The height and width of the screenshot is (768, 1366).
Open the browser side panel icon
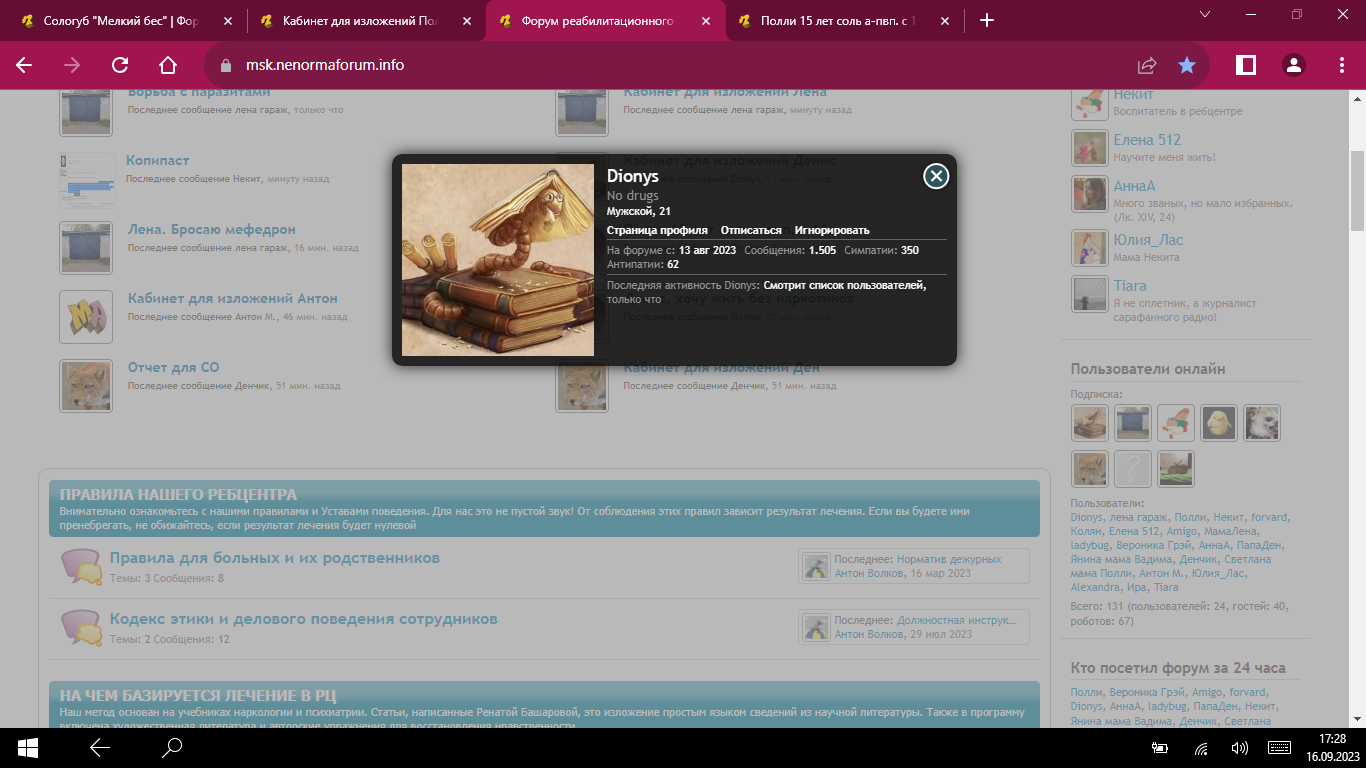tap(1246, 65)
